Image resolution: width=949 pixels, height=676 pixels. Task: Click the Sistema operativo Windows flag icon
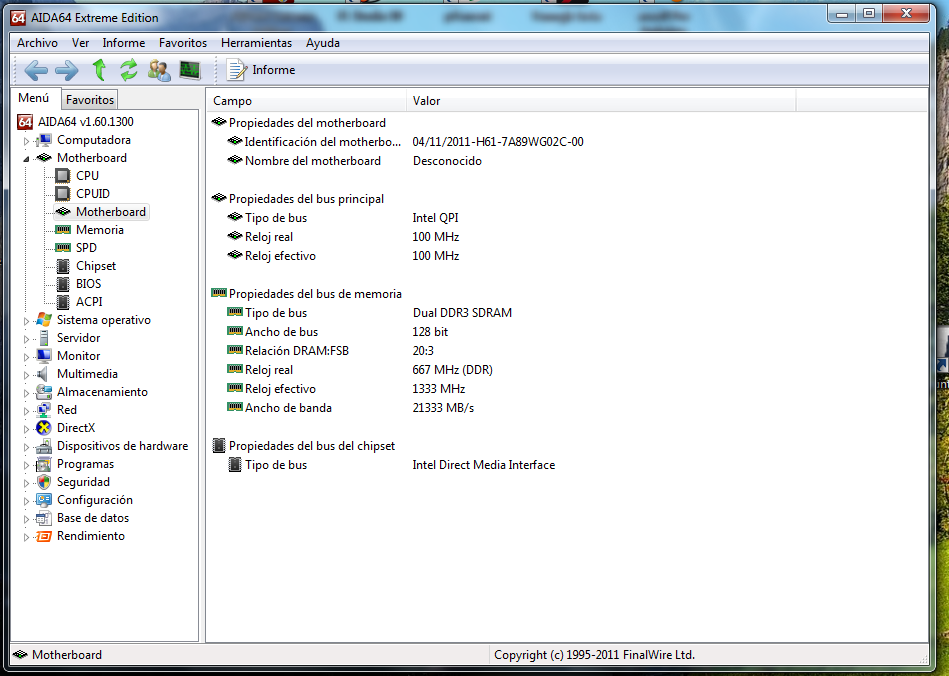tap(44, 320)
